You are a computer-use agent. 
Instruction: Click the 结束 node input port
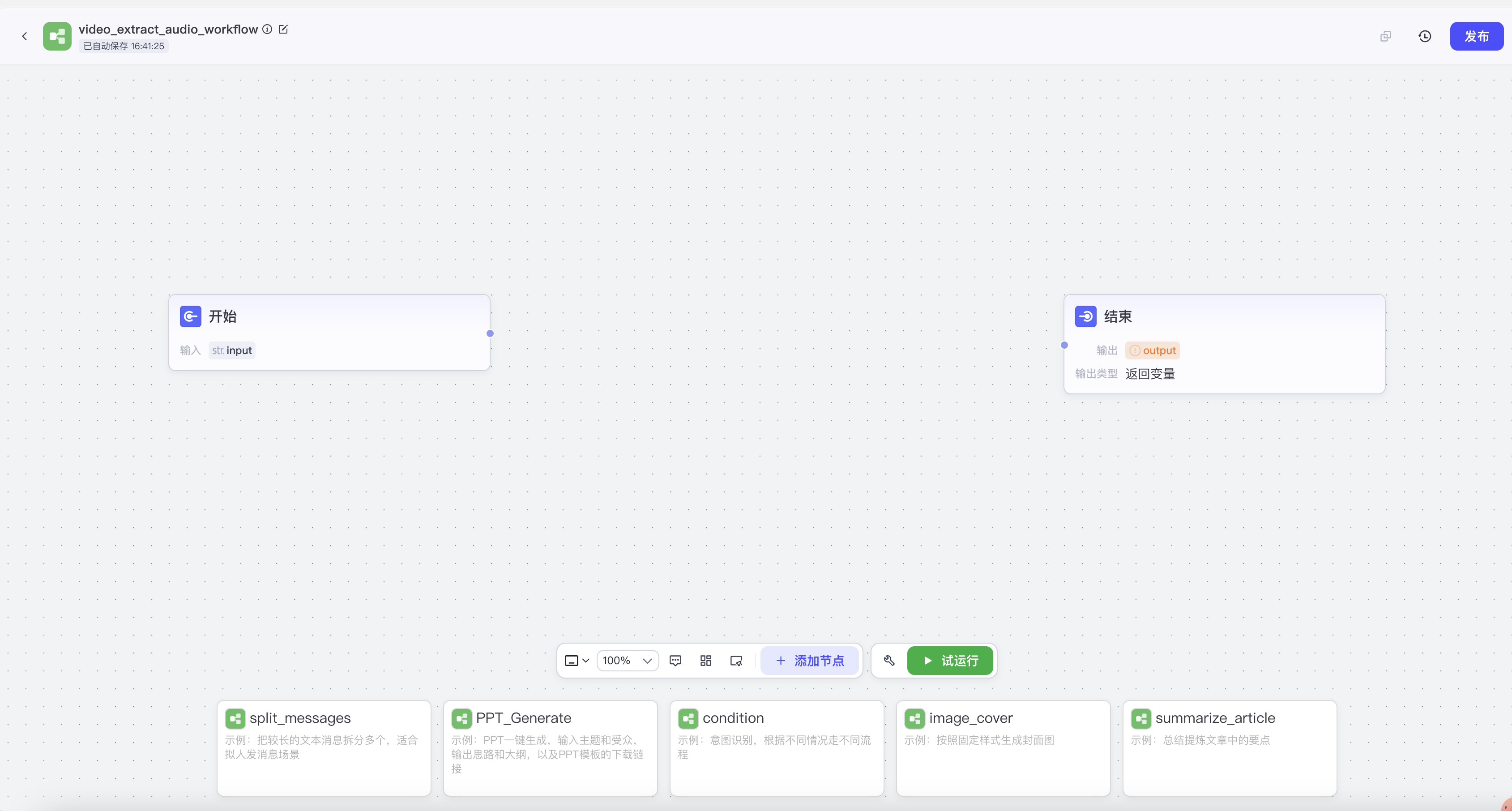pos(1064,345)
